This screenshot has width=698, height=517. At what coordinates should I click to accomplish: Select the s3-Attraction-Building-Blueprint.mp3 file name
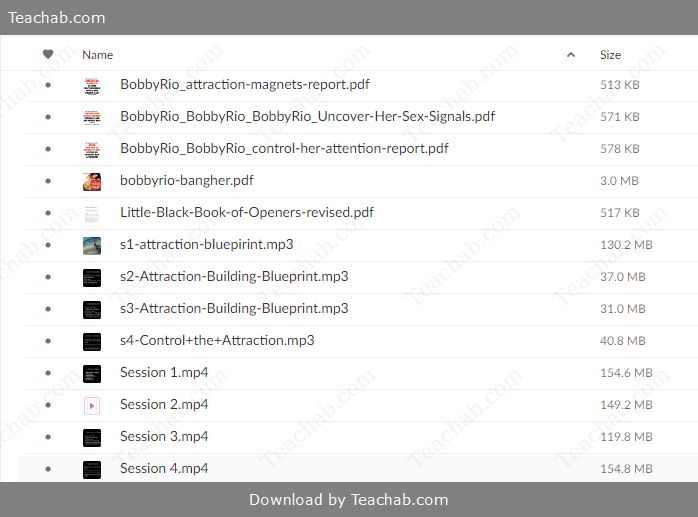[x=234, y=309]
